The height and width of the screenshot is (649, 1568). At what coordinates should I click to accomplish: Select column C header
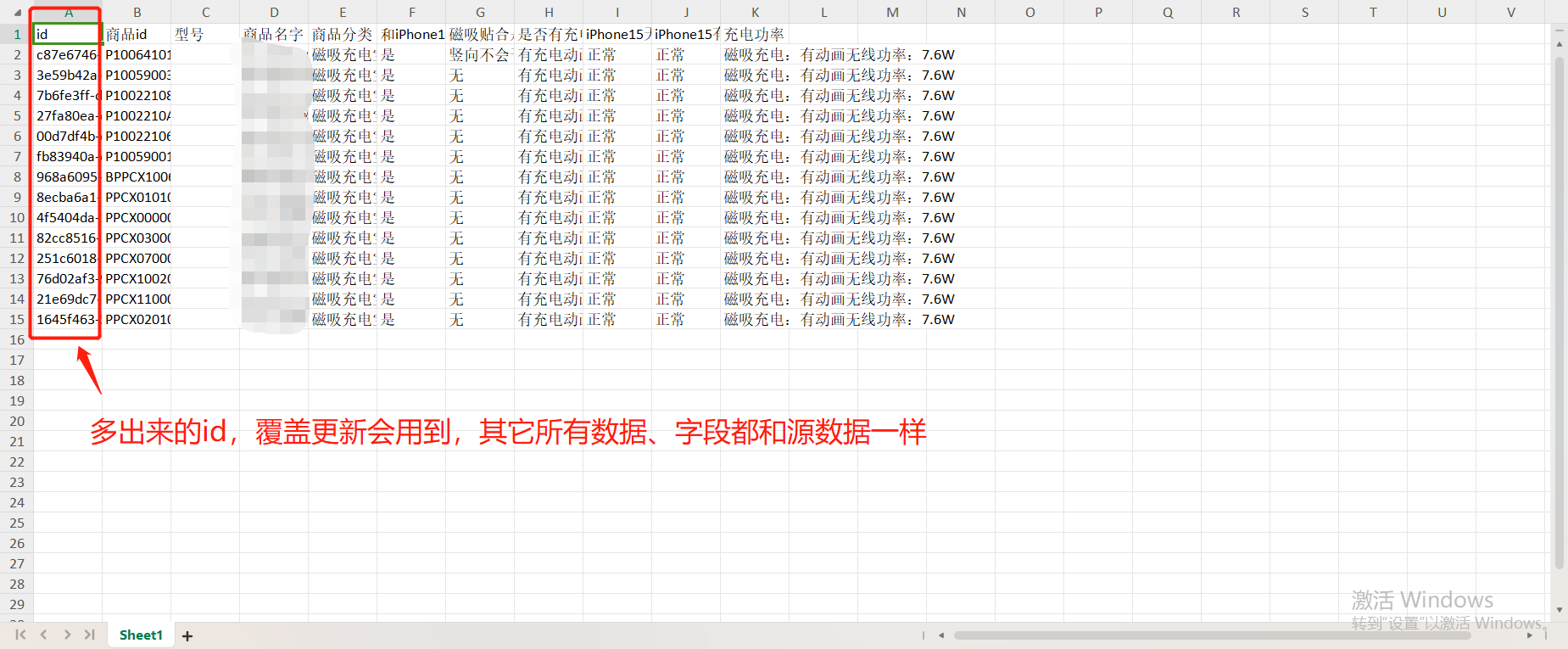click(205, 13)
